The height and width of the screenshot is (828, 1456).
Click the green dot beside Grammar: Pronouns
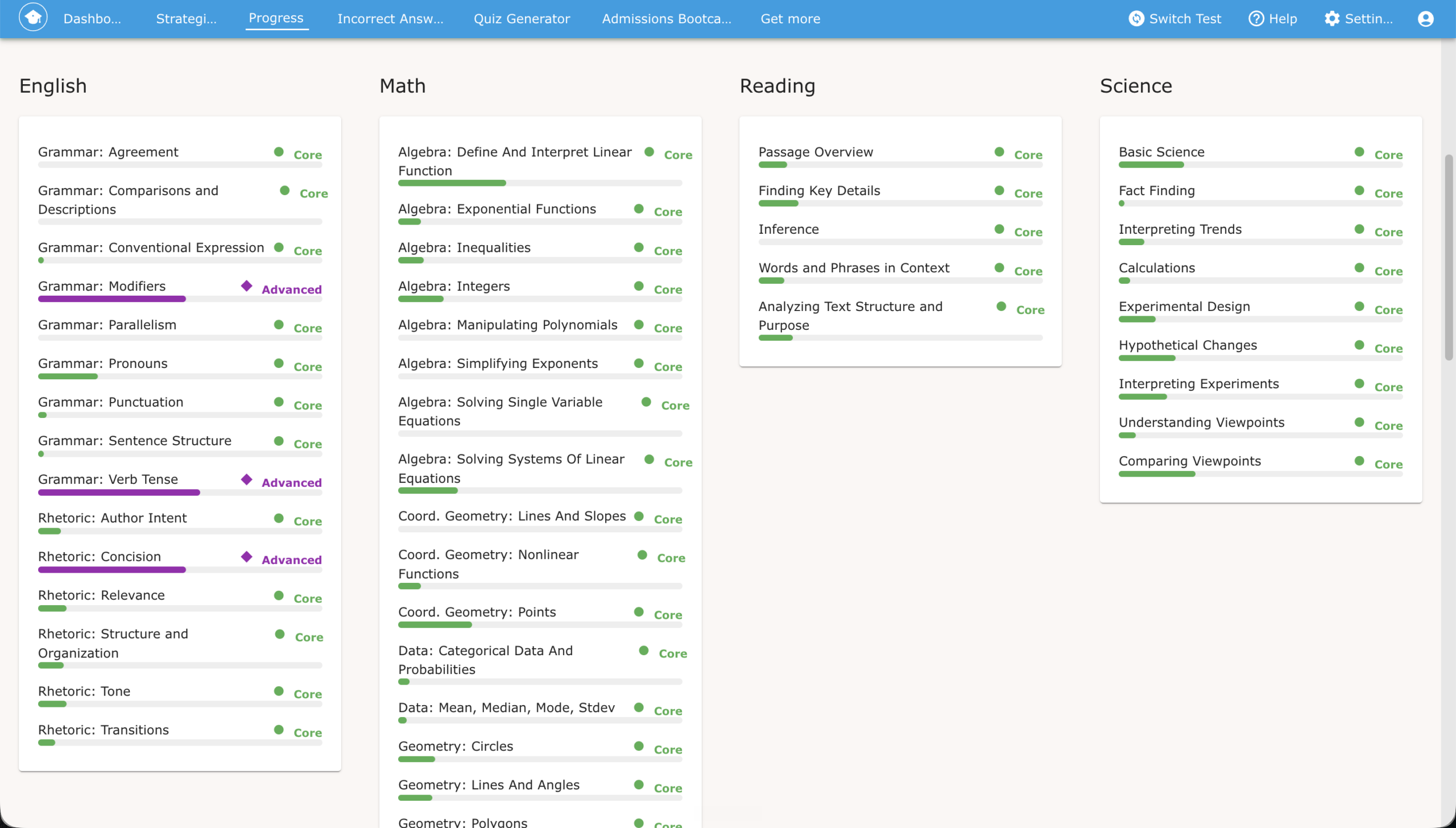click(279, 363)
